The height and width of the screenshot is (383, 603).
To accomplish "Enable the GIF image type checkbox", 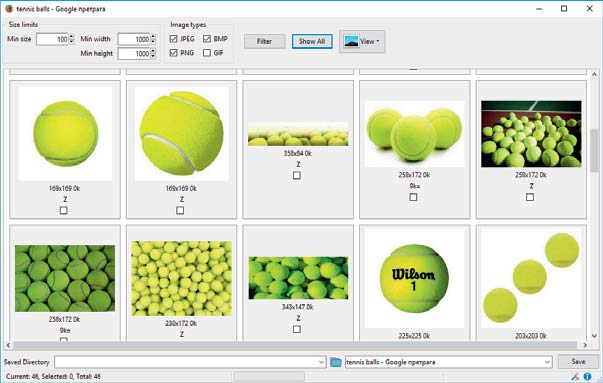I will pyautogui.click(x=207, y=53).
